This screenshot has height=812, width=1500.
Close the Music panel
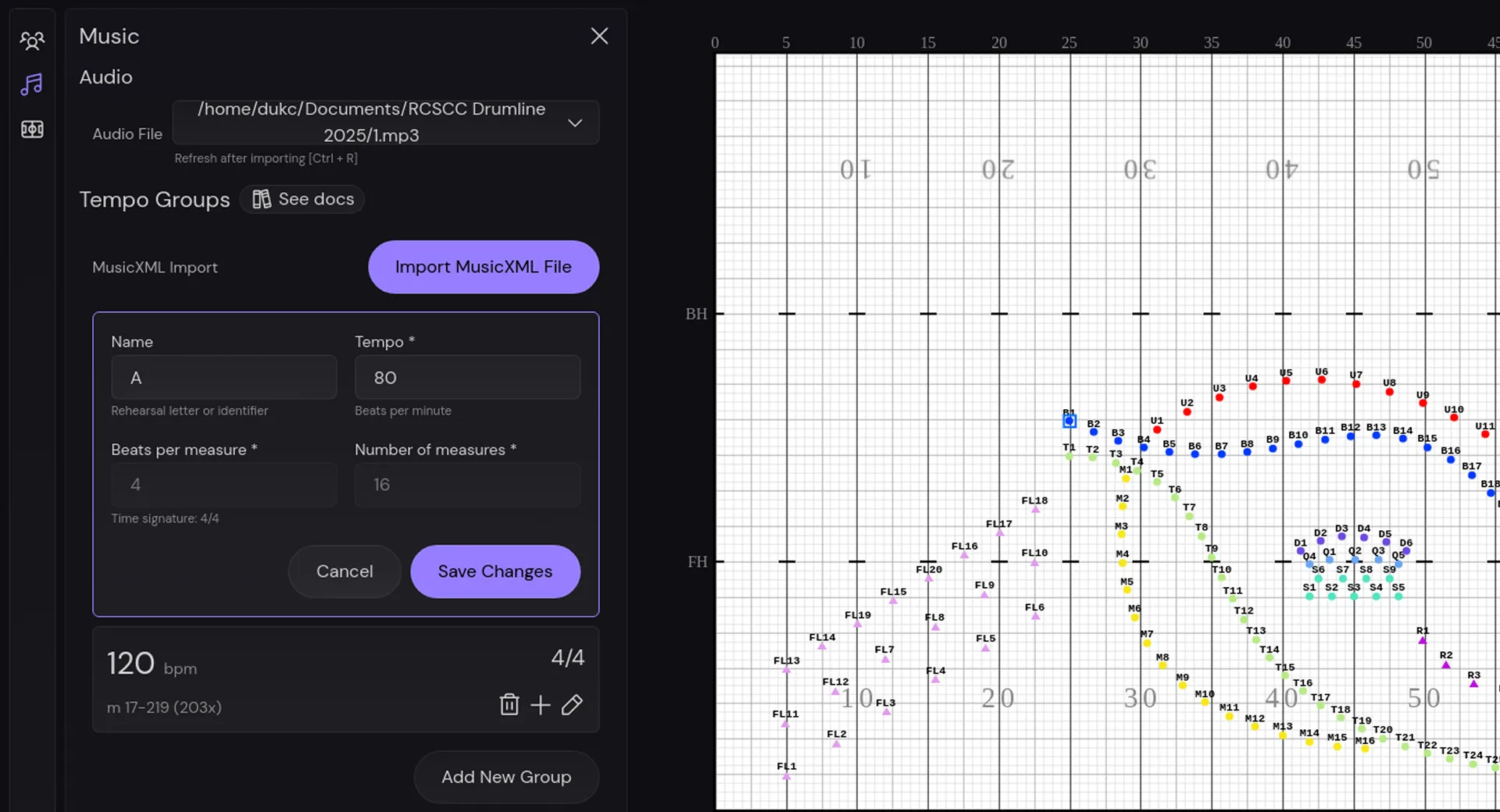tap(599, 36)
